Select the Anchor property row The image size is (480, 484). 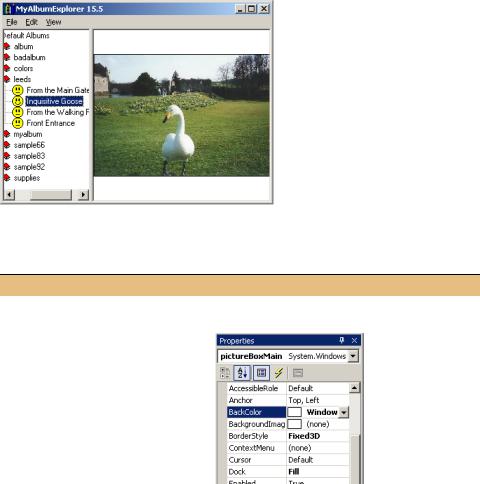click(288, 400)
